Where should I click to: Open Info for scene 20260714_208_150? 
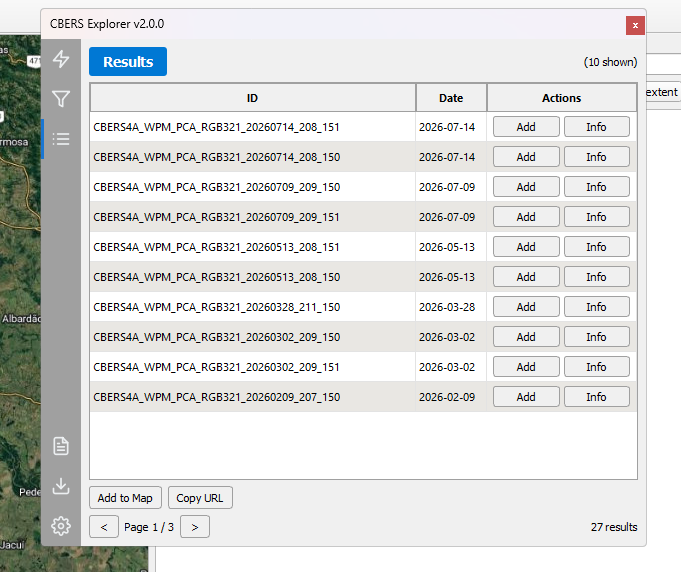pyautogui.click(x=596, y=157)
